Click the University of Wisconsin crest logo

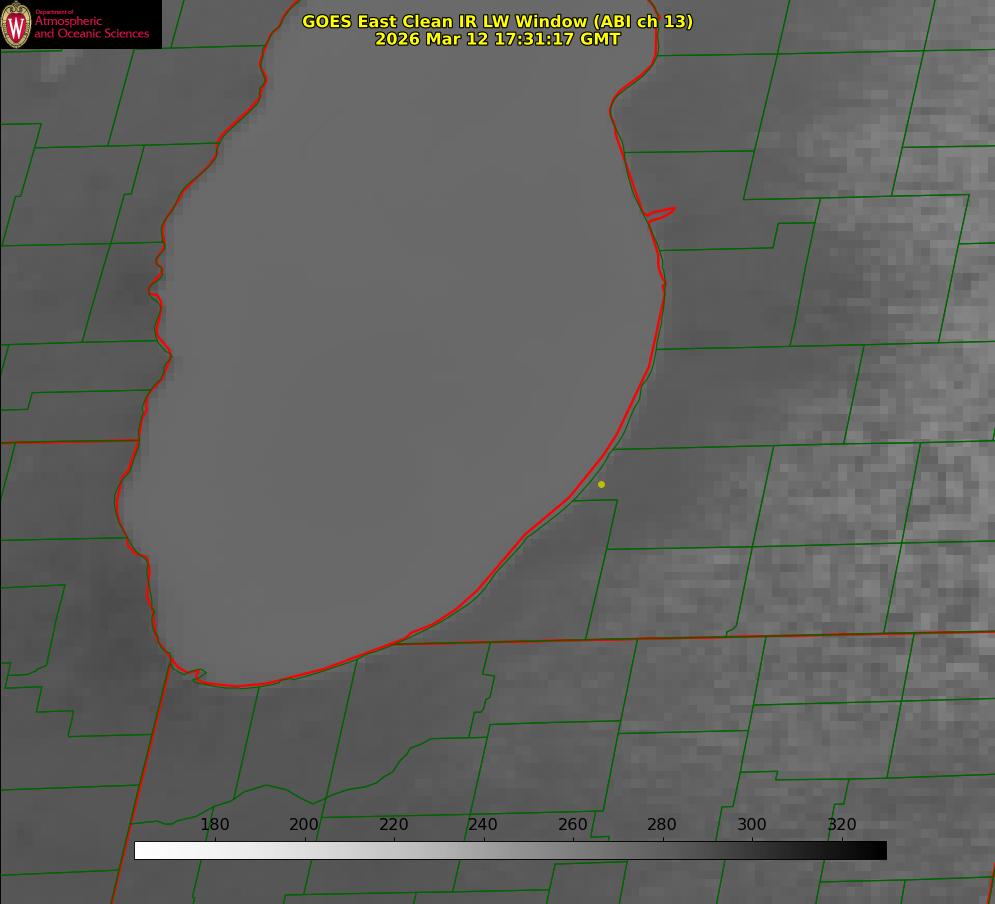click(17, 24)
